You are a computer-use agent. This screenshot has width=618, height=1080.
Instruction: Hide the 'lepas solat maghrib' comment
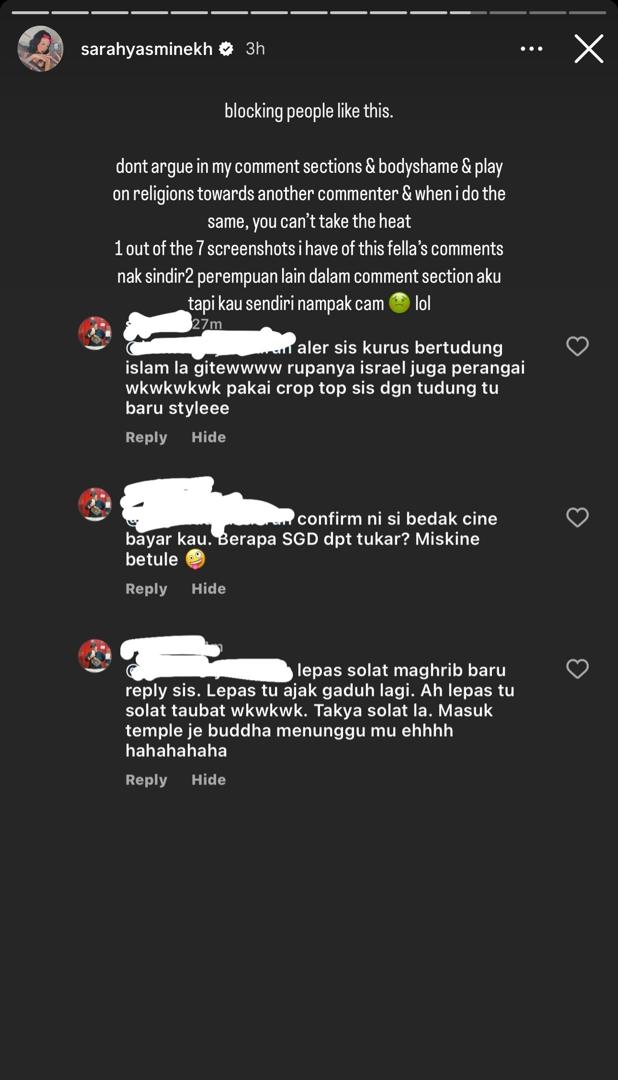pyautogui.click(x=209, y=780)
